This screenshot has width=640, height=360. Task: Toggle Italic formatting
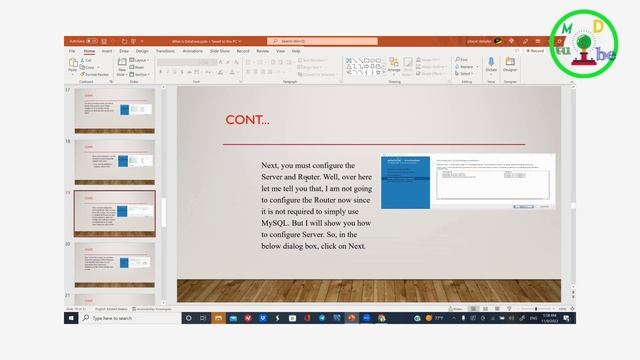tap(168, 72)
